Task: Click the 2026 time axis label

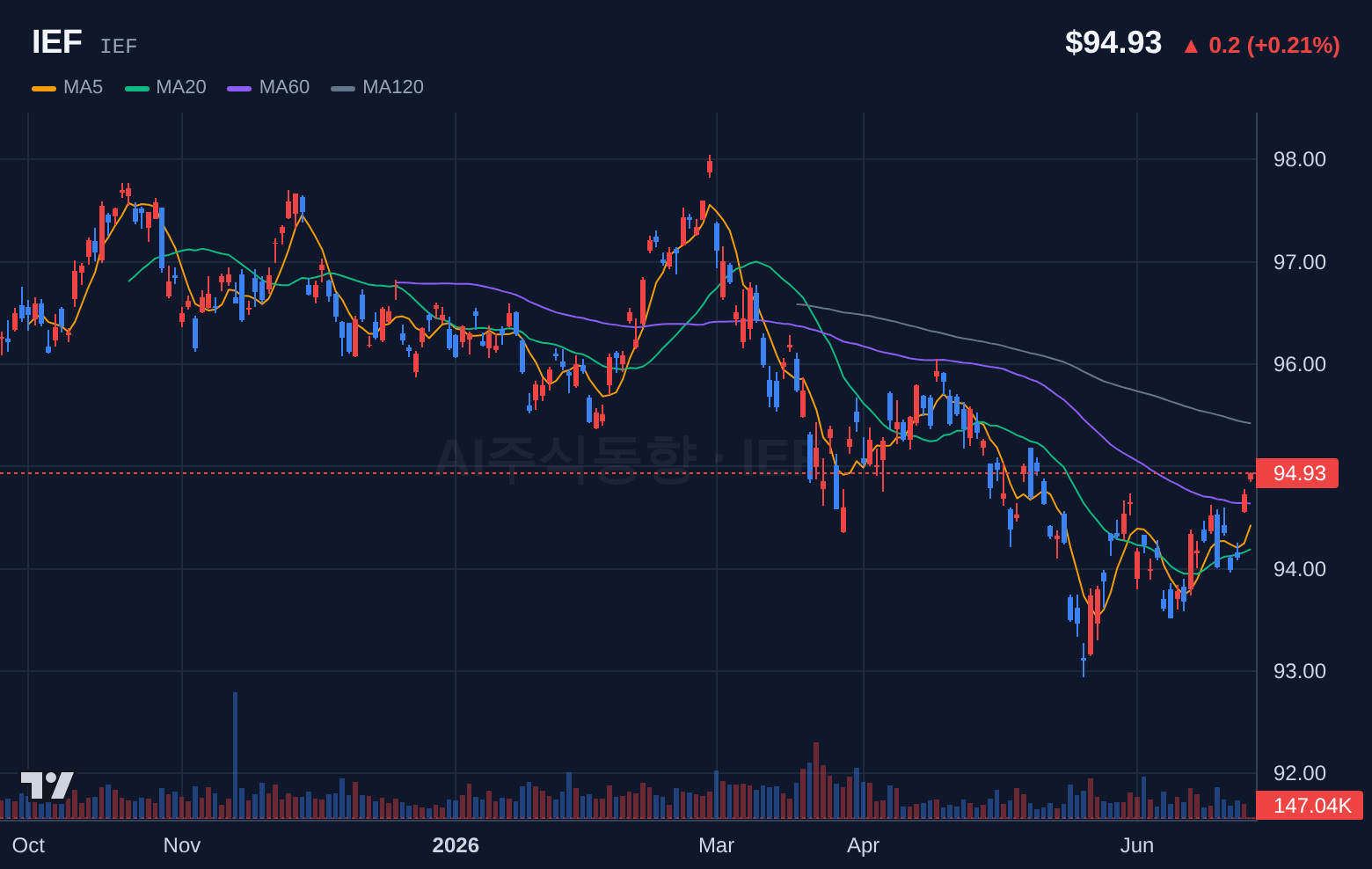Action: [x=456, y=845]
